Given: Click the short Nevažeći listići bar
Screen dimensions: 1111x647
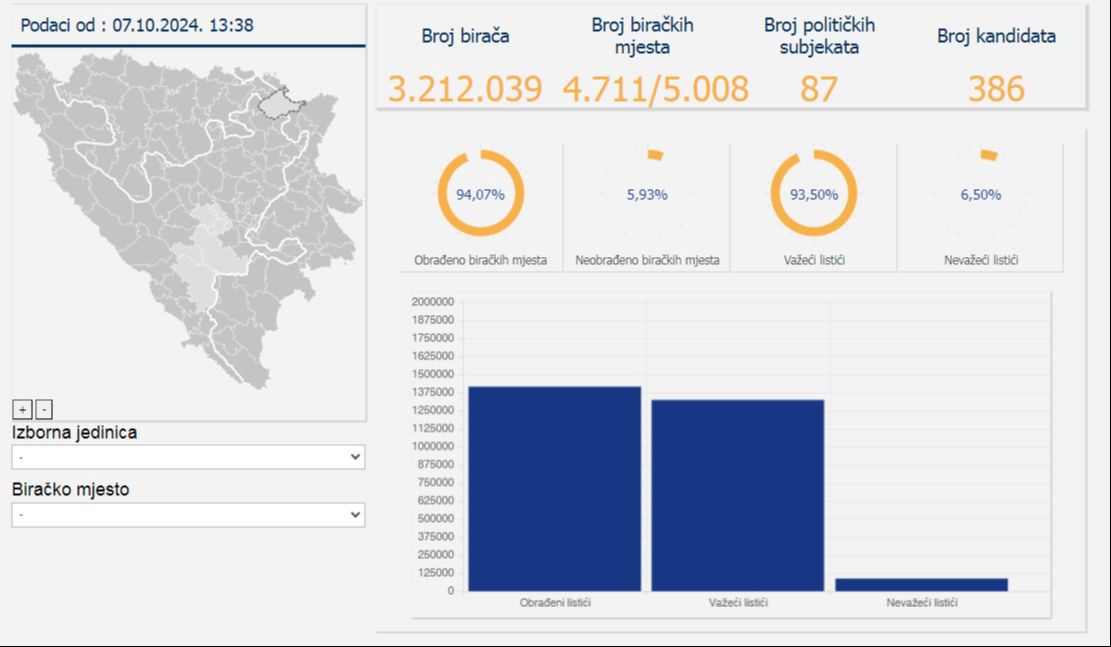Looking at the screenshot, I should click(x=921, y=584).
